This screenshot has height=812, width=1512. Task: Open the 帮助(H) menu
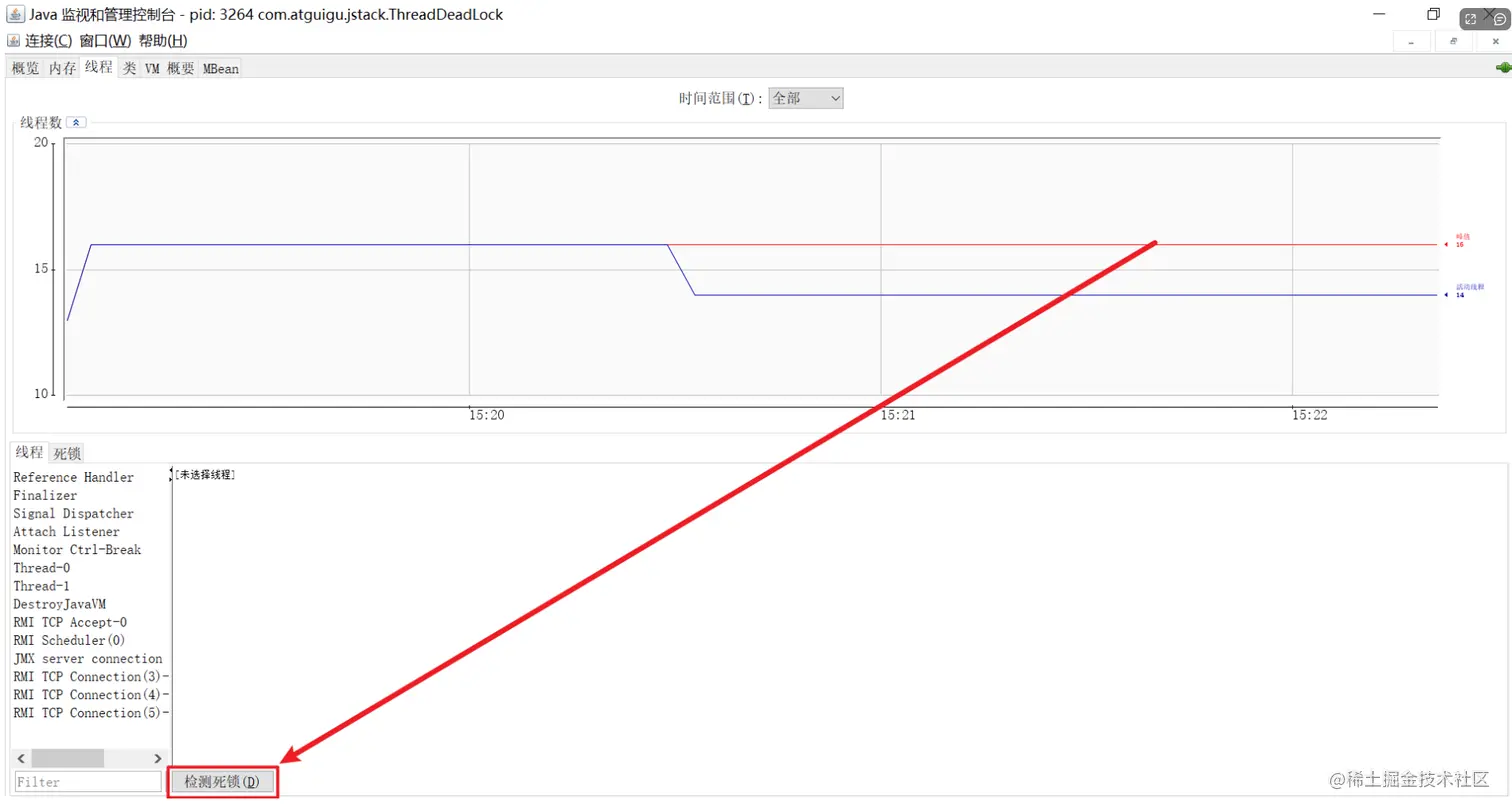pyautogui.click(x=163, y=41)
